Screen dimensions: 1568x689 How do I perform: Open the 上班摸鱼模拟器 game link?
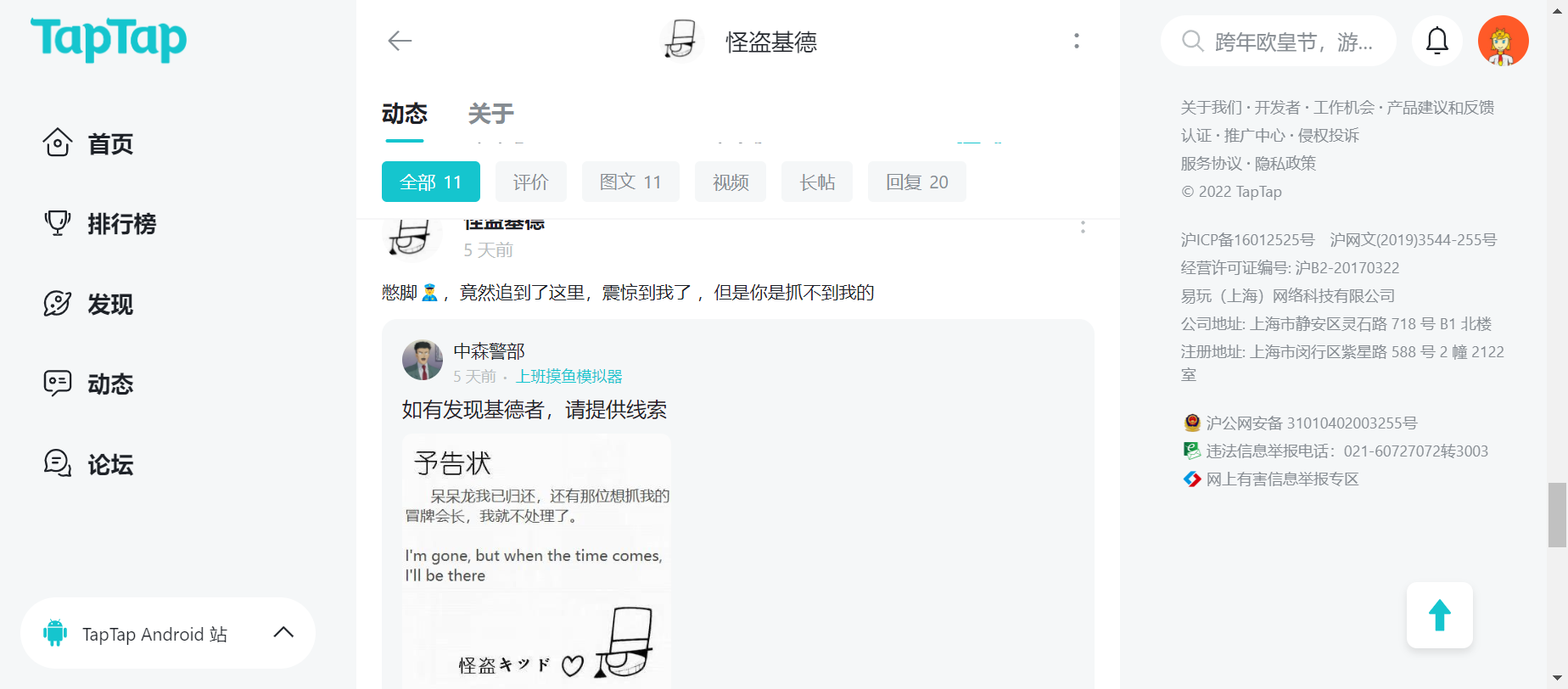568,376
